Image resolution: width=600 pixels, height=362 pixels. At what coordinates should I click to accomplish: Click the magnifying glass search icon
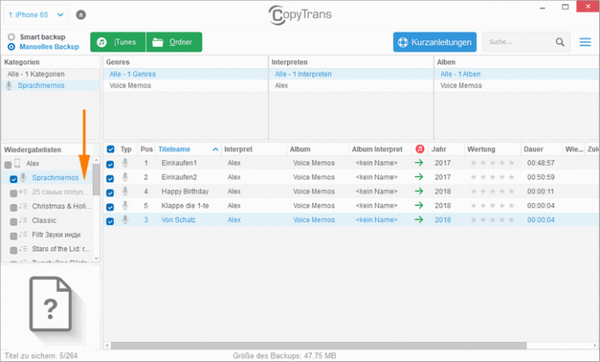point(560,42)
